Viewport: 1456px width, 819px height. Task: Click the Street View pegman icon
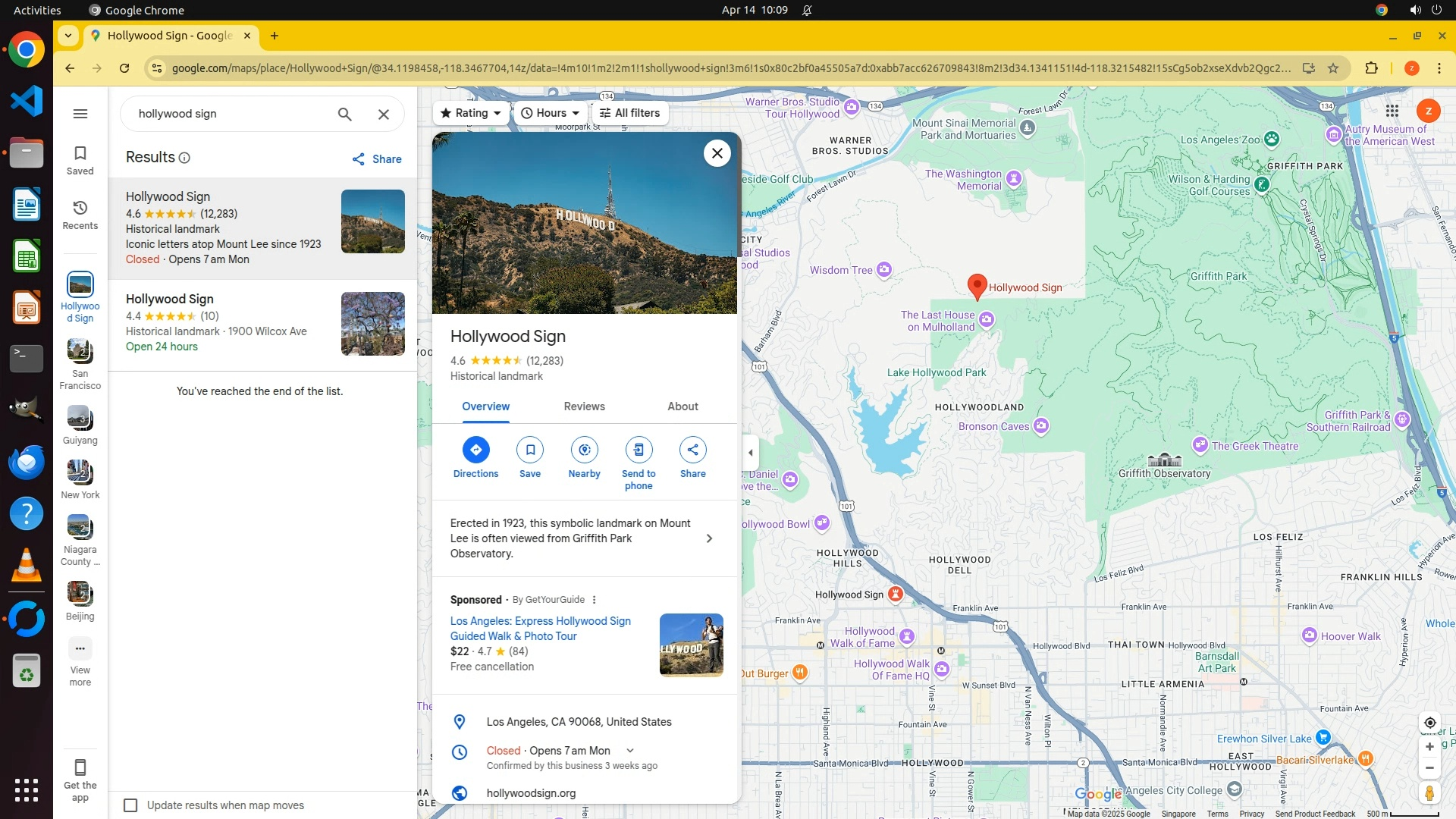(x=1429, y=793)
